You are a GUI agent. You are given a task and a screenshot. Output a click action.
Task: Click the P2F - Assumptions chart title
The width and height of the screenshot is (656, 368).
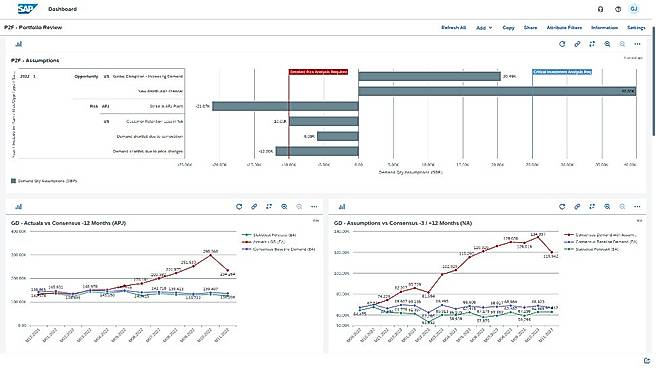35,61
